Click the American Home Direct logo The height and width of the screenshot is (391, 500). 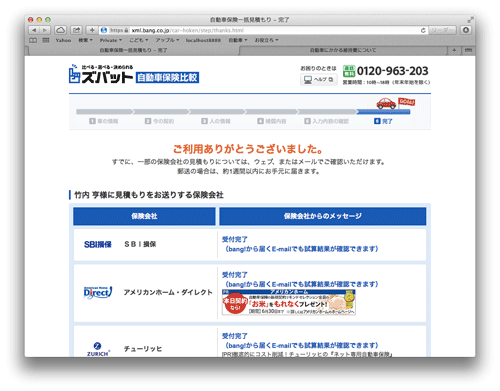97,292
